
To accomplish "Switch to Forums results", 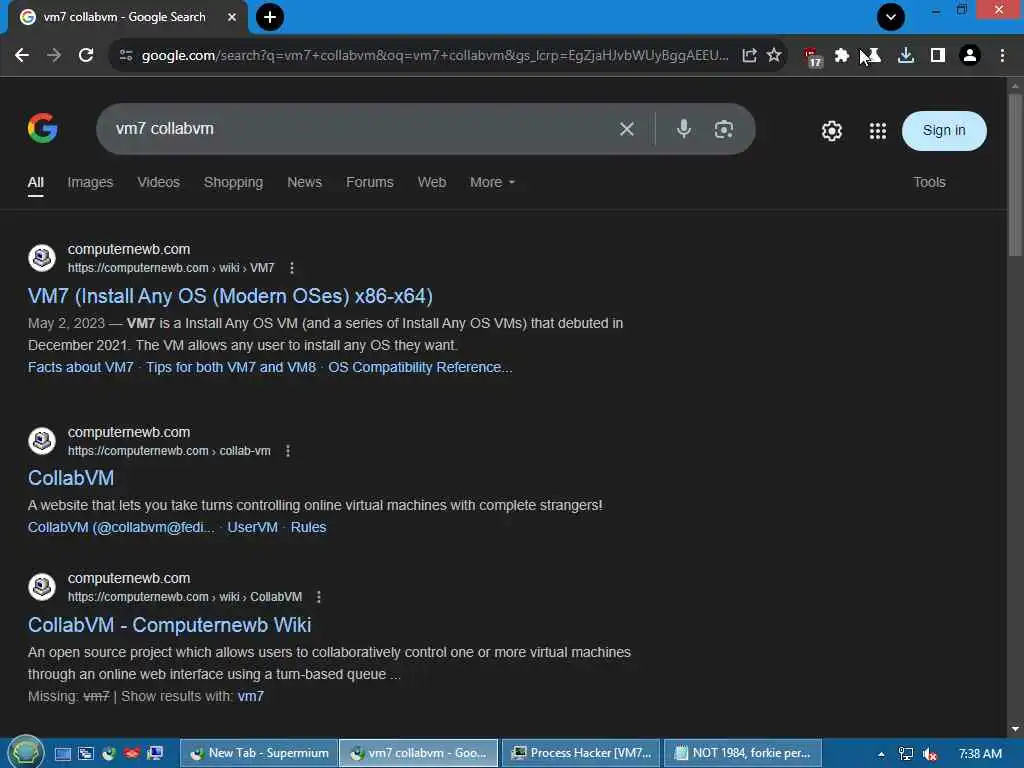I will [x=370, y=182].
